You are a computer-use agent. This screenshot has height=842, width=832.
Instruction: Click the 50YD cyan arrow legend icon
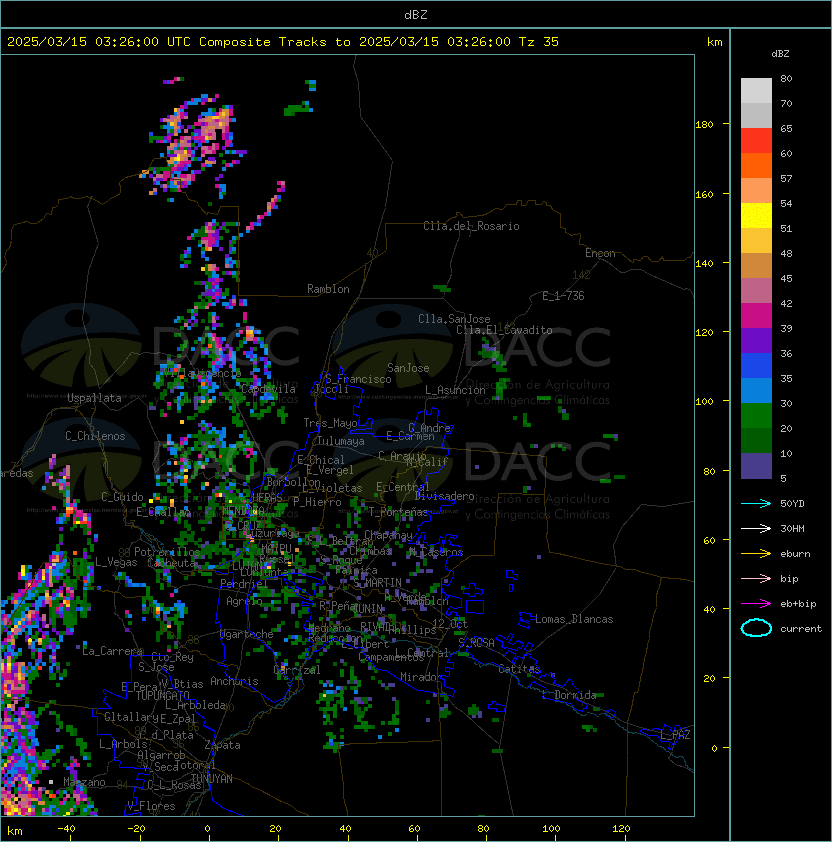(x=756, y=503)
